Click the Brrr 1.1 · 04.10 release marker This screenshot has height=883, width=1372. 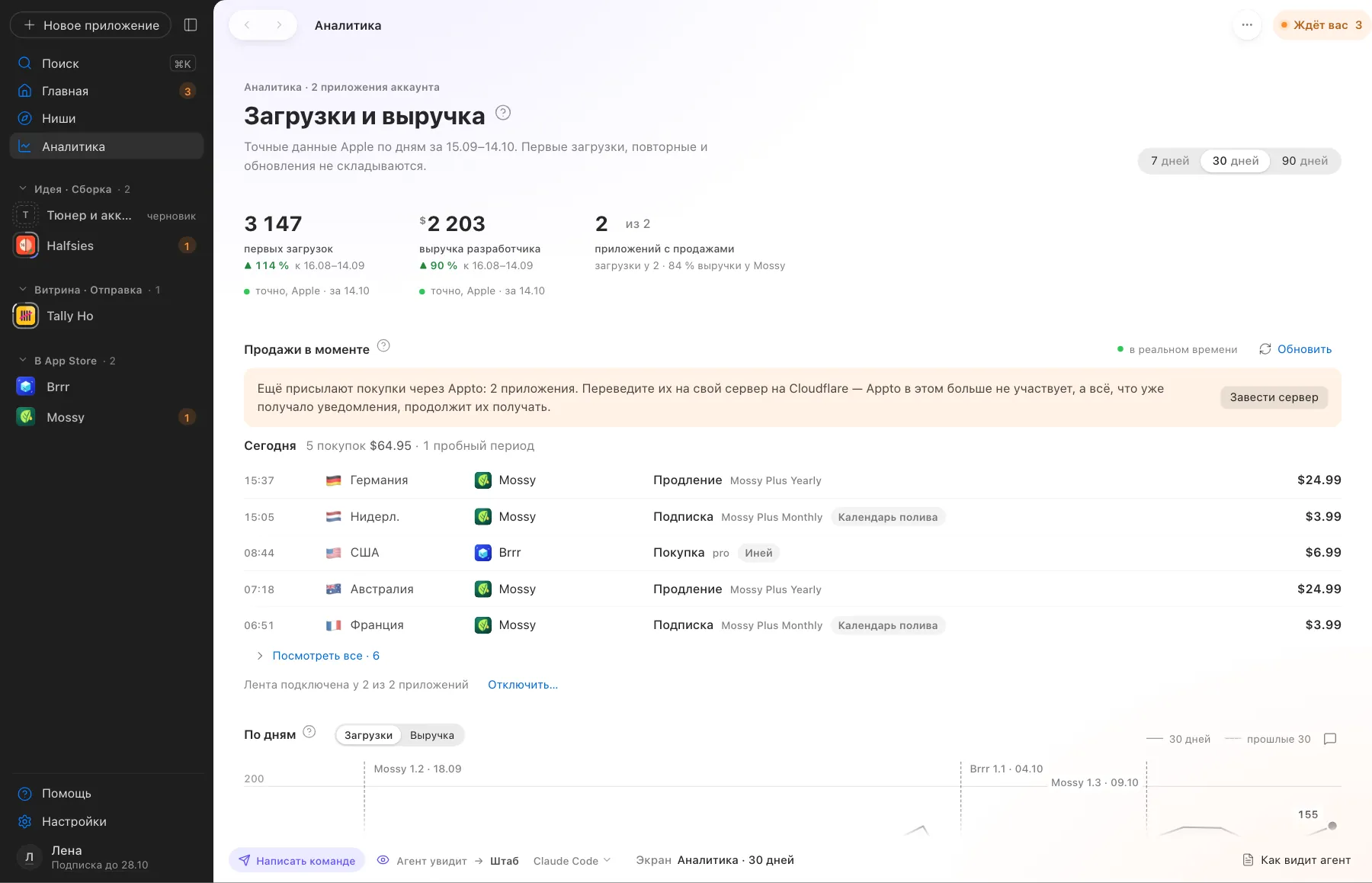(x=1006, y=769)
